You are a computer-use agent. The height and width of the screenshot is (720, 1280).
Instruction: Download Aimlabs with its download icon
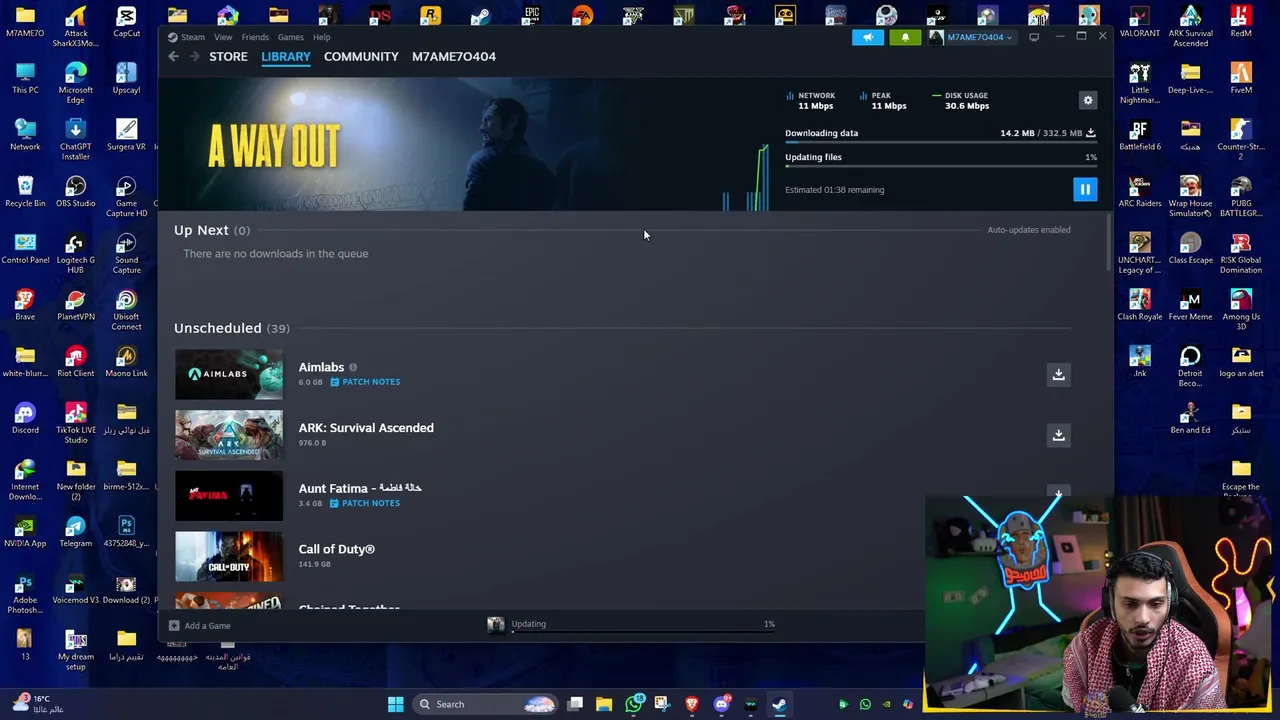(1058, 374)
